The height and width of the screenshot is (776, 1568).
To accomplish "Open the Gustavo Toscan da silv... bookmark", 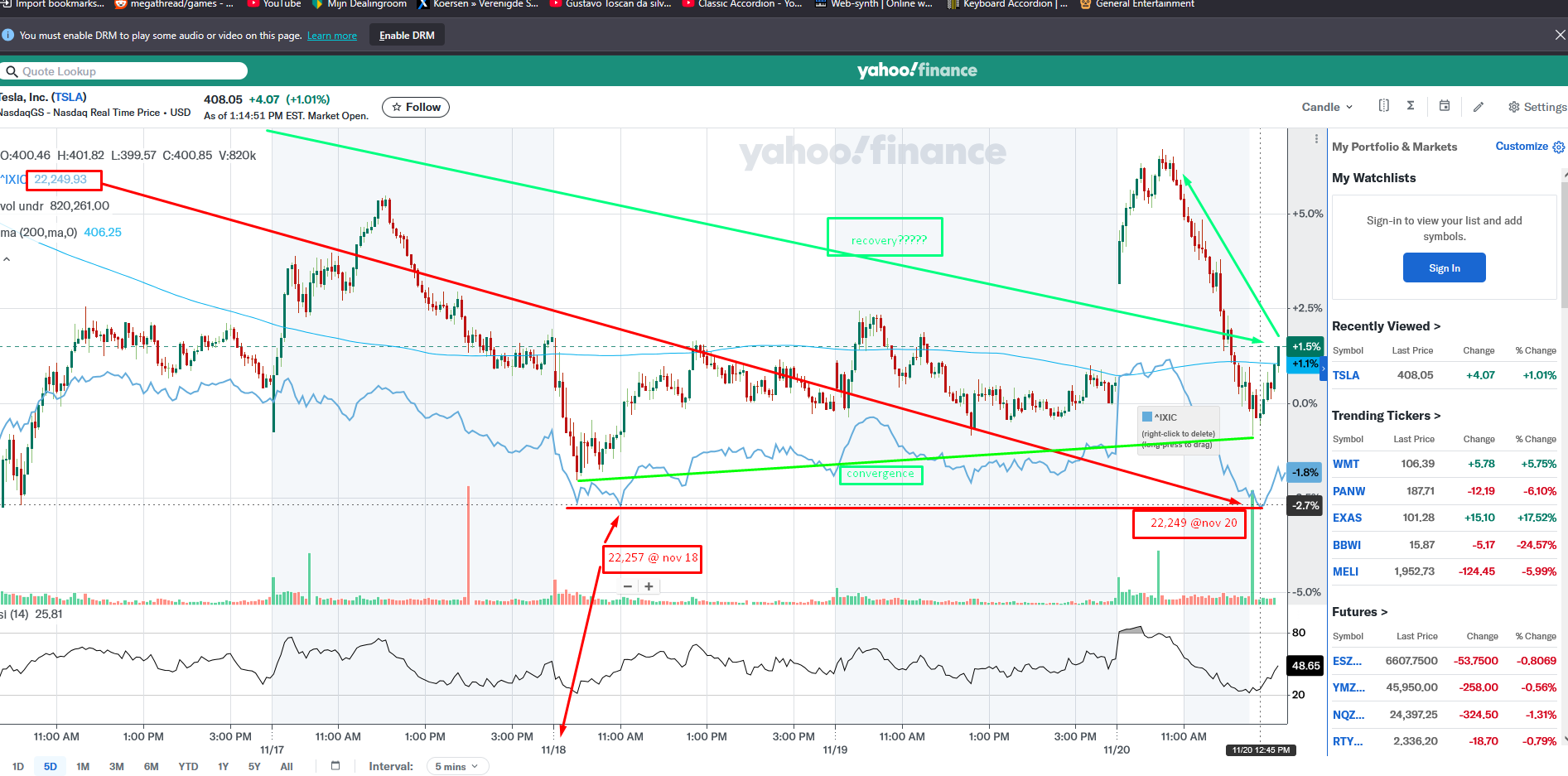I will point(610,4).
